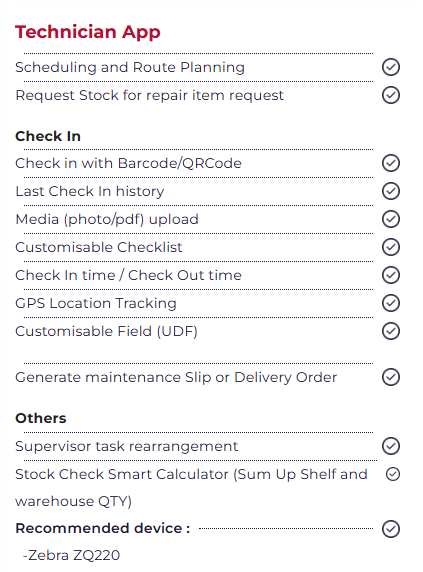Screen dimensions: 423x572
Task: Click the Scheduling and Route Planning label
Action: click(x=130, y=67)
